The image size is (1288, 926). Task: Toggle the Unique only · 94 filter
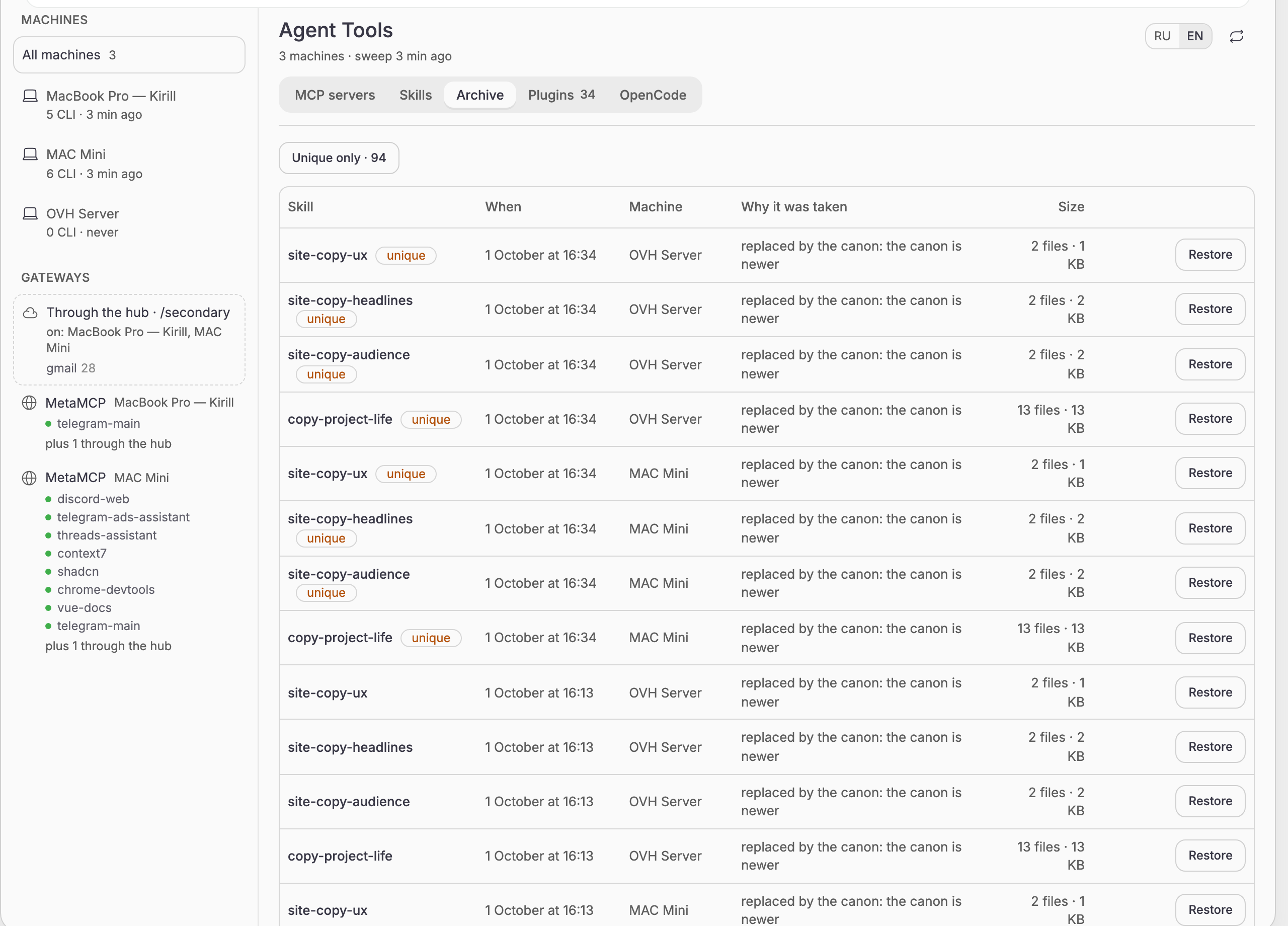tap(339, 158)
